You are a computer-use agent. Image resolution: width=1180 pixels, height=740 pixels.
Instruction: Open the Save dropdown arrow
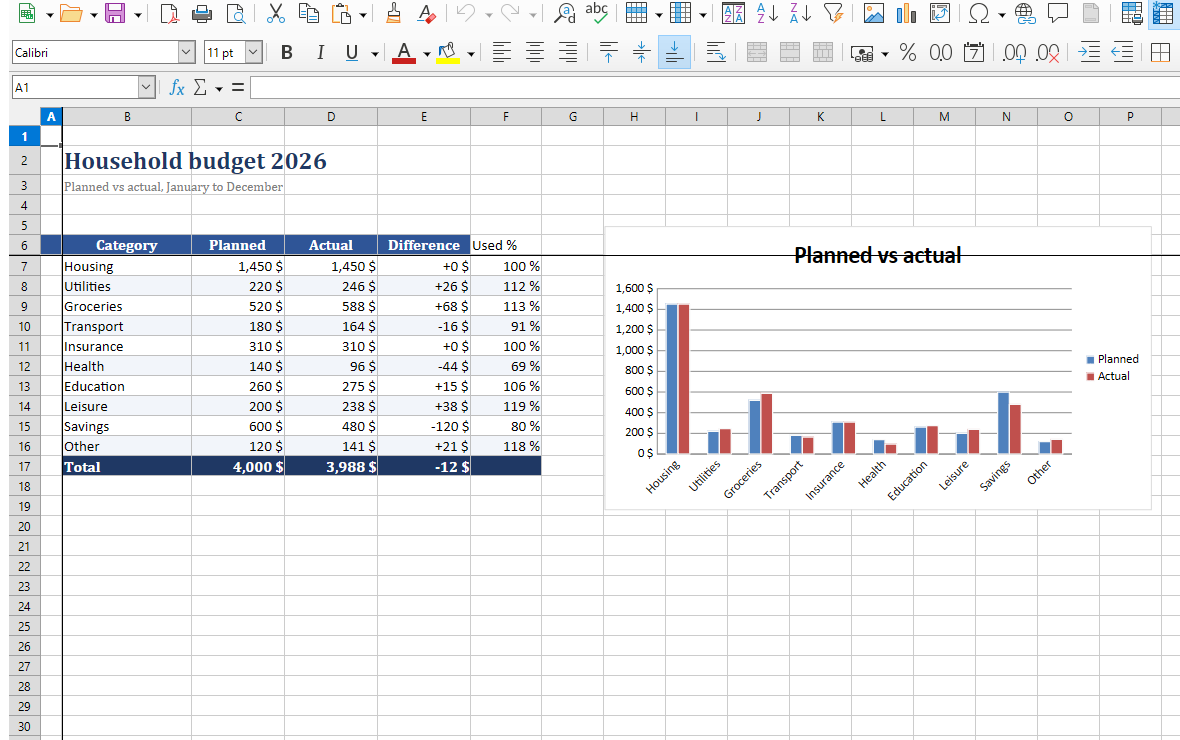137,14
